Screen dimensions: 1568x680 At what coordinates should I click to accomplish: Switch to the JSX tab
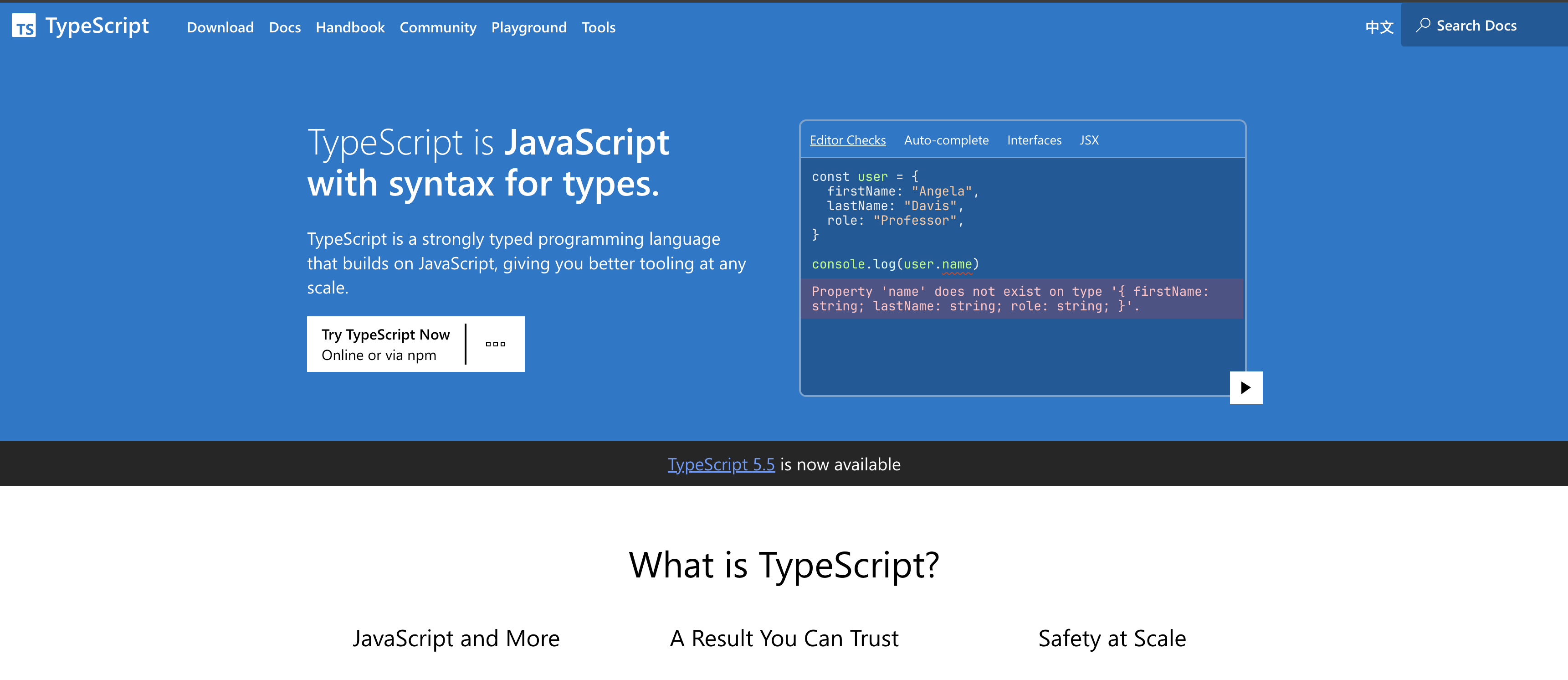pyautogui.click(x=1089, y=140)
